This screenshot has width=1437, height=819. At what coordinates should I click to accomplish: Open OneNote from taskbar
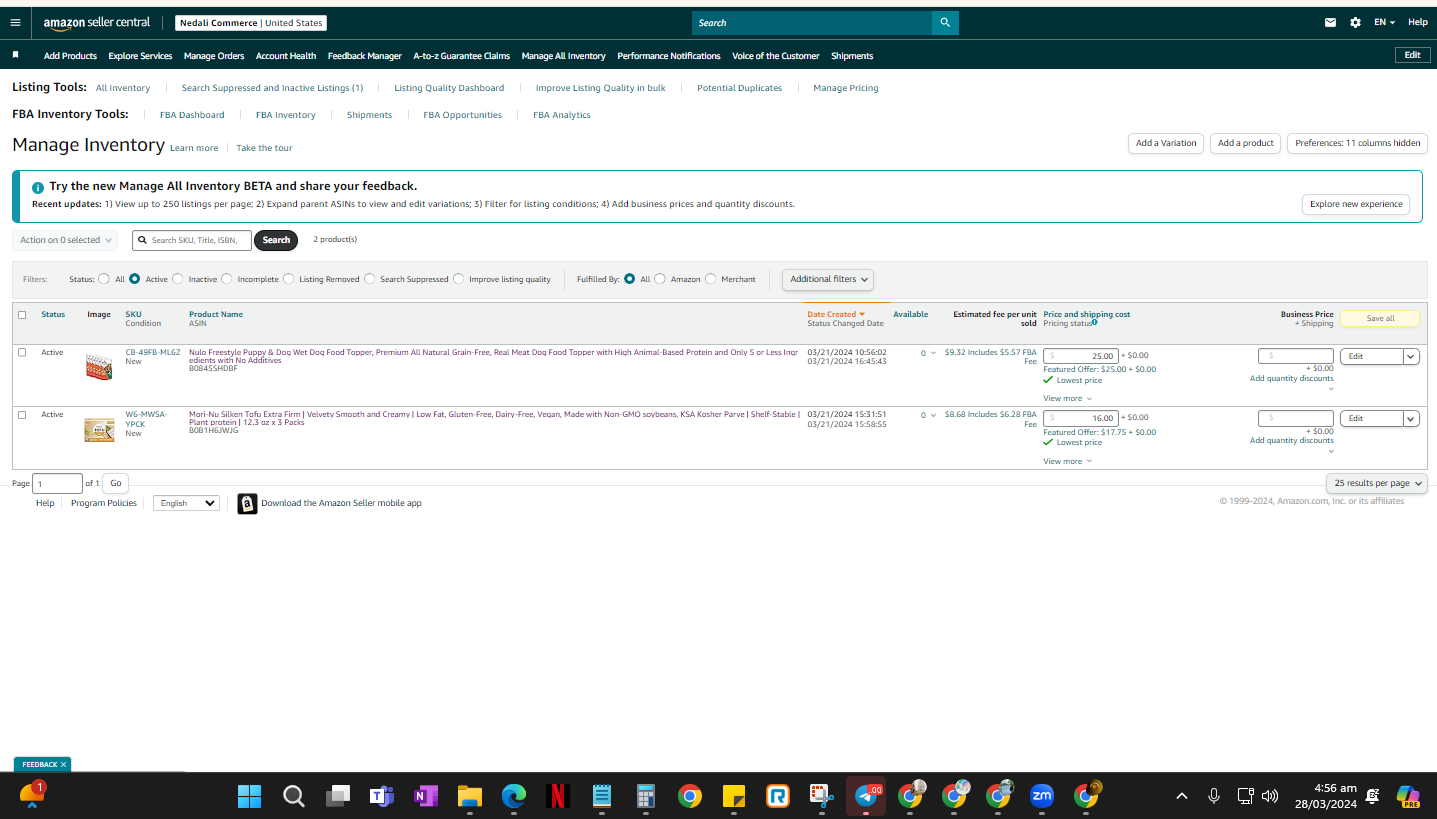tap(426, 796)
